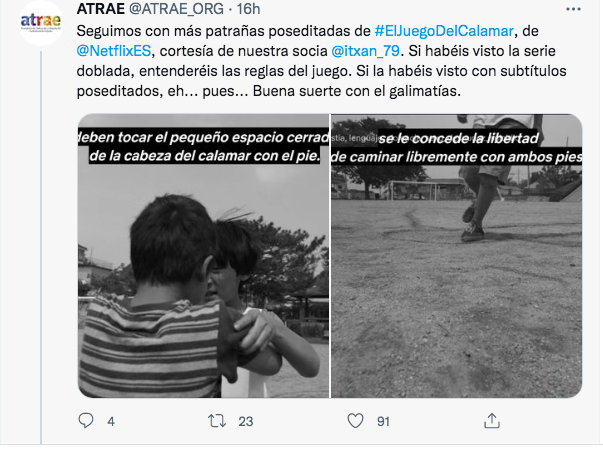Like the tweet with the heart icon
The image size is (603, 449).
[x=355, y=421]
